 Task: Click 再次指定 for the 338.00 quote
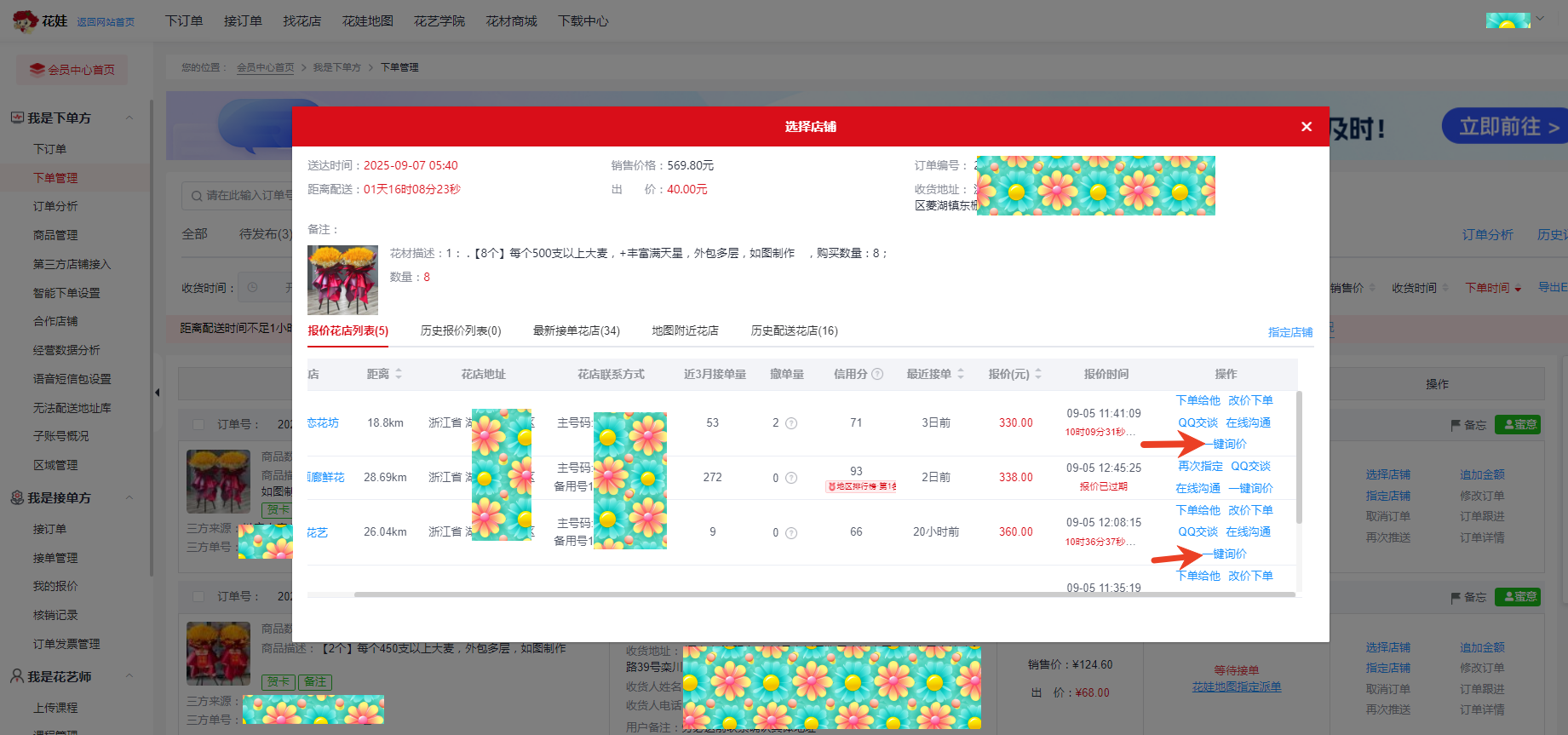[x=1200, y=466]
